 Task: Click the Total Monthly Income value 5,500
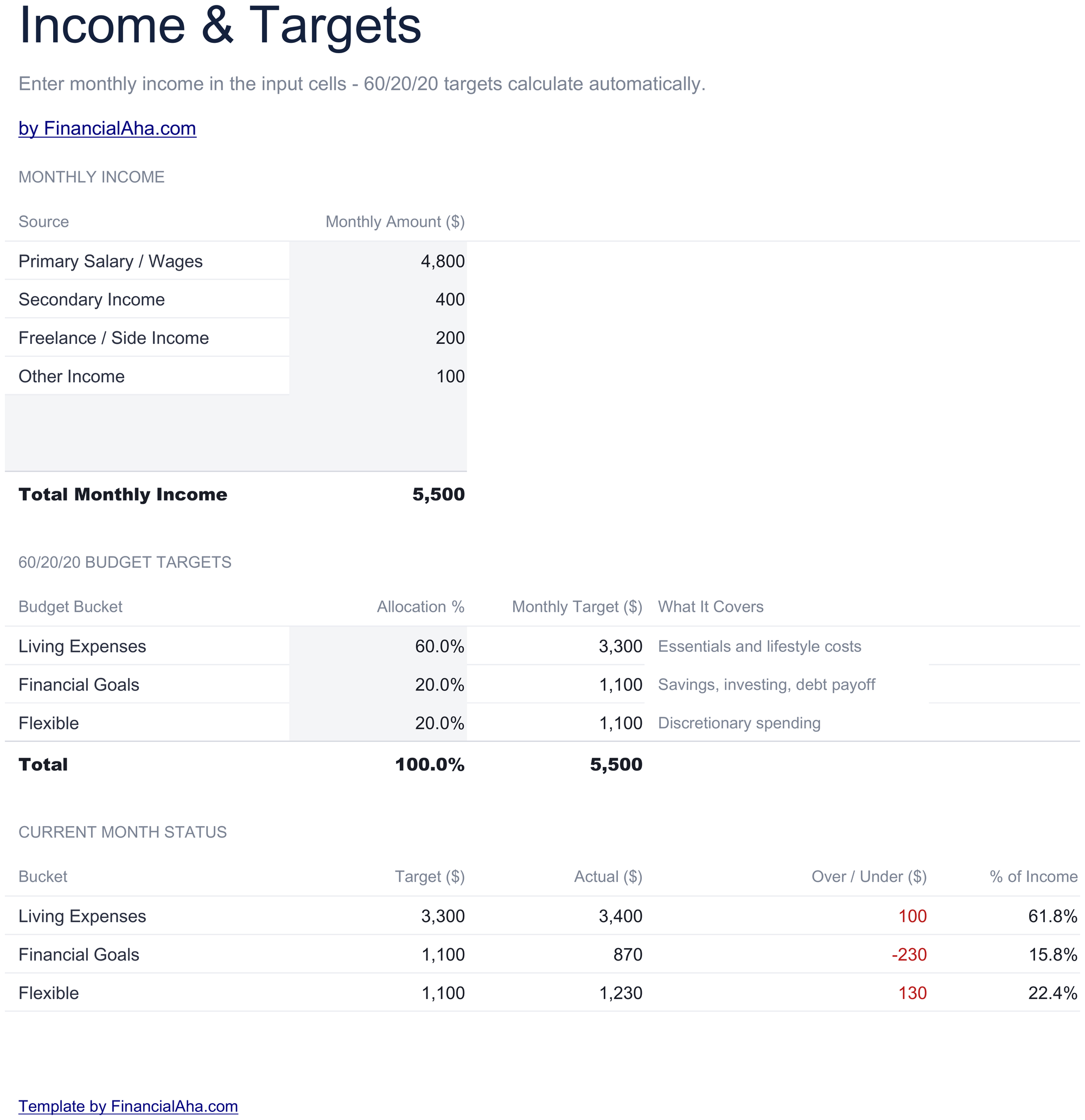coord(438,494)
